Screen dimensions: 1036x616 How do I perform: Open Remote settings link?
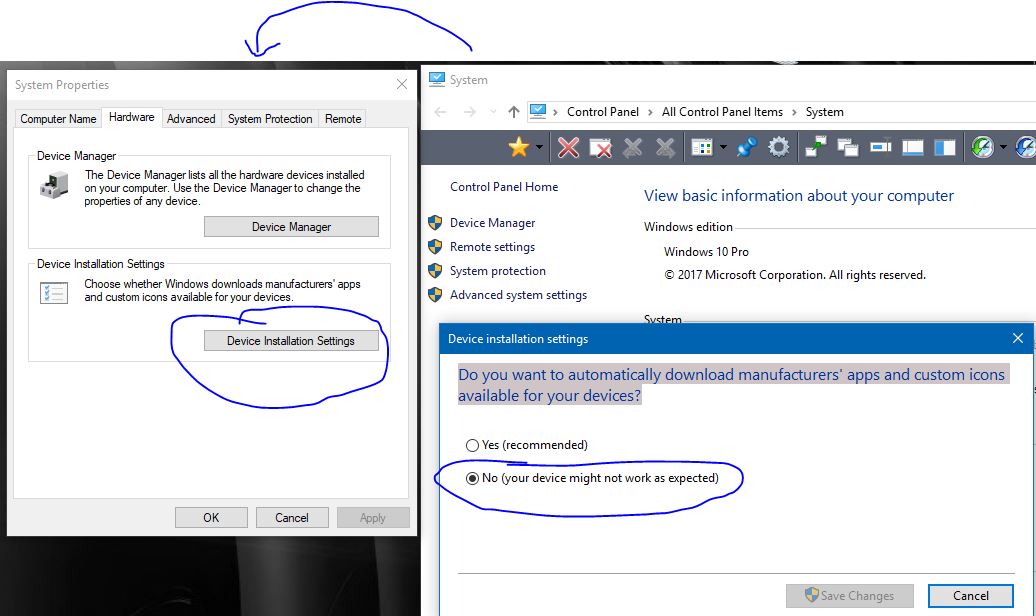(492, 247)
